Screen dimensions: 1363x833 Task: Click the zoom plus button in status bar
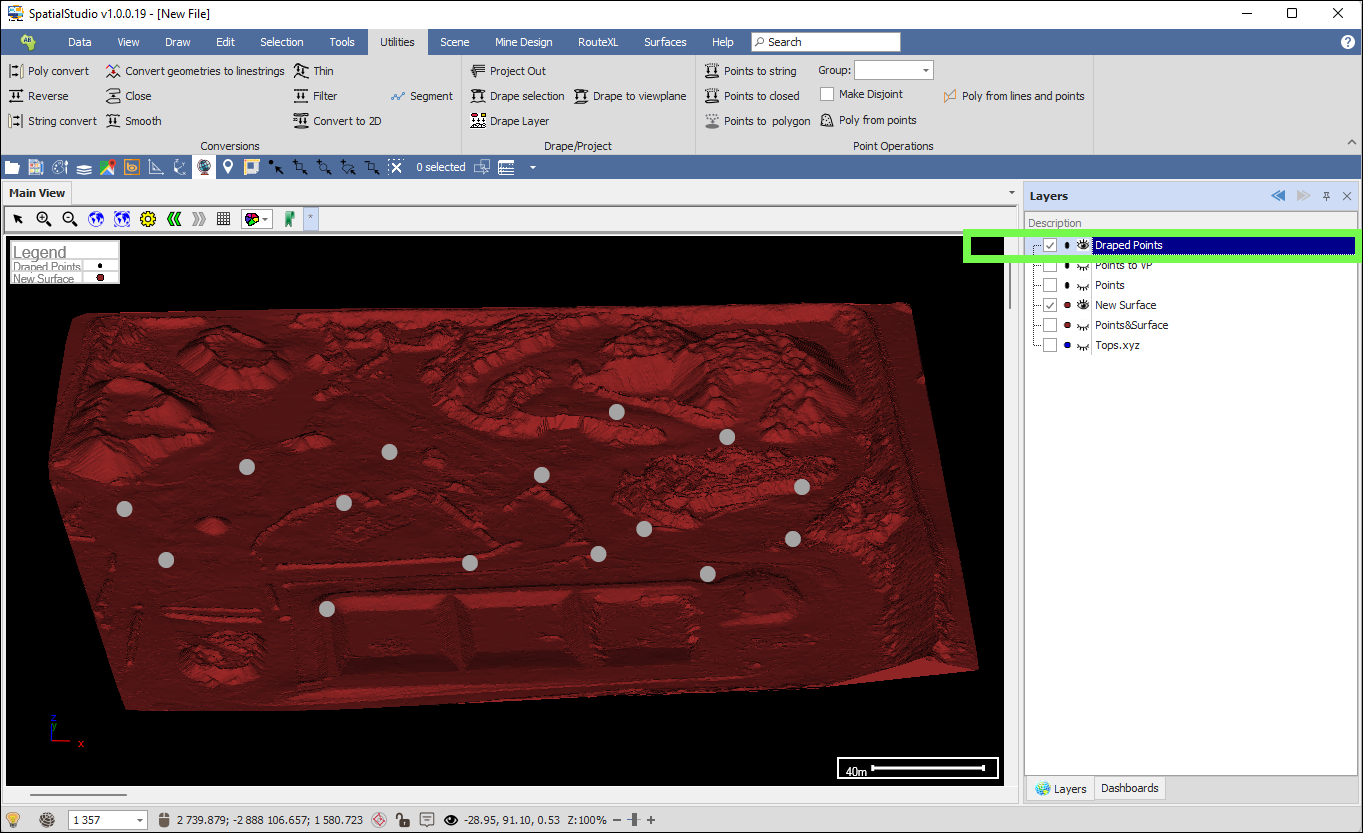(x=651, y=820)
